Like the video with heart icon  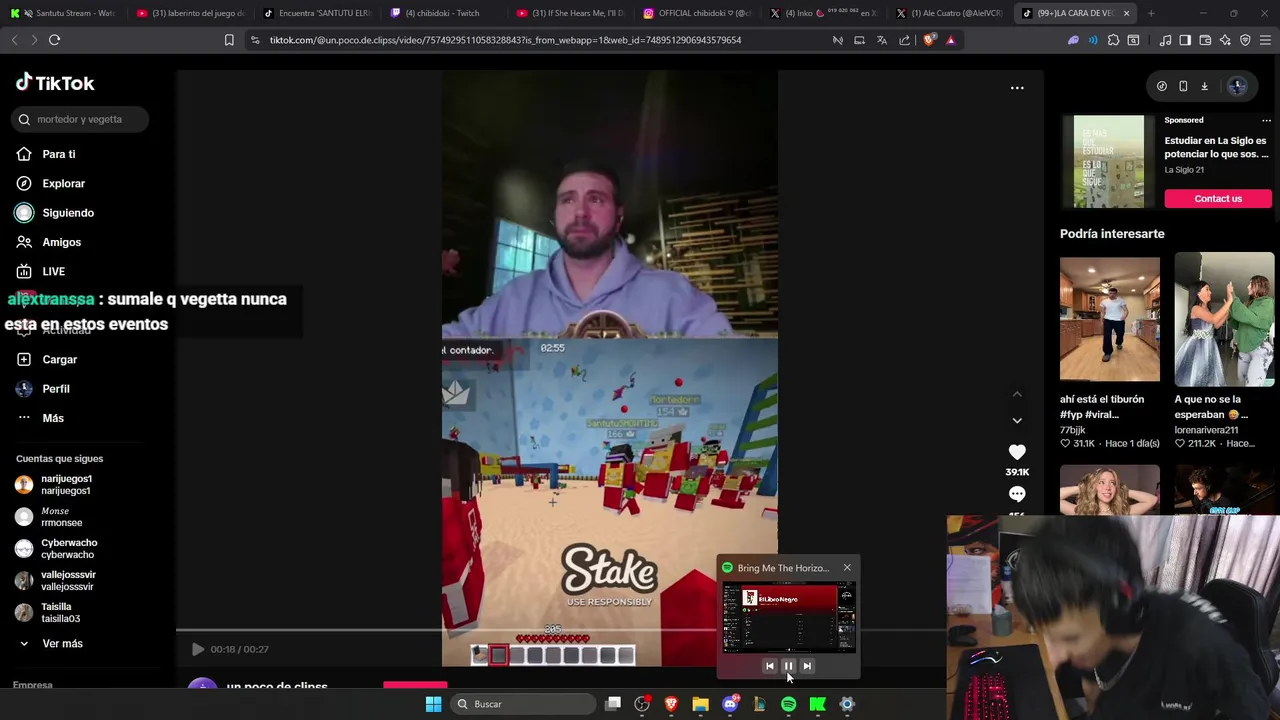tap(1017, 452)
